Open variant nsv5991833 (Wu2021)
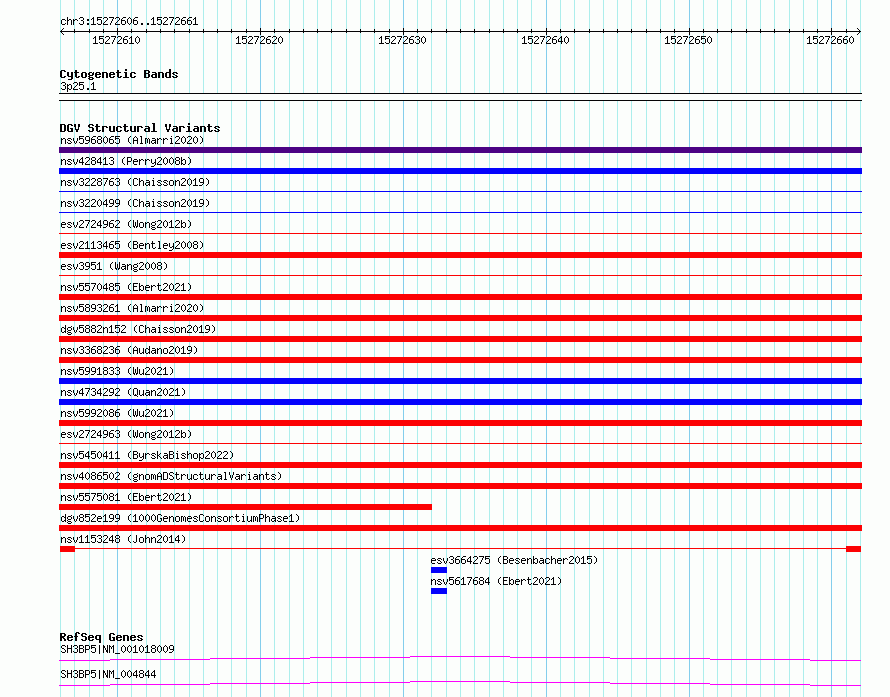 pos(117,371)
